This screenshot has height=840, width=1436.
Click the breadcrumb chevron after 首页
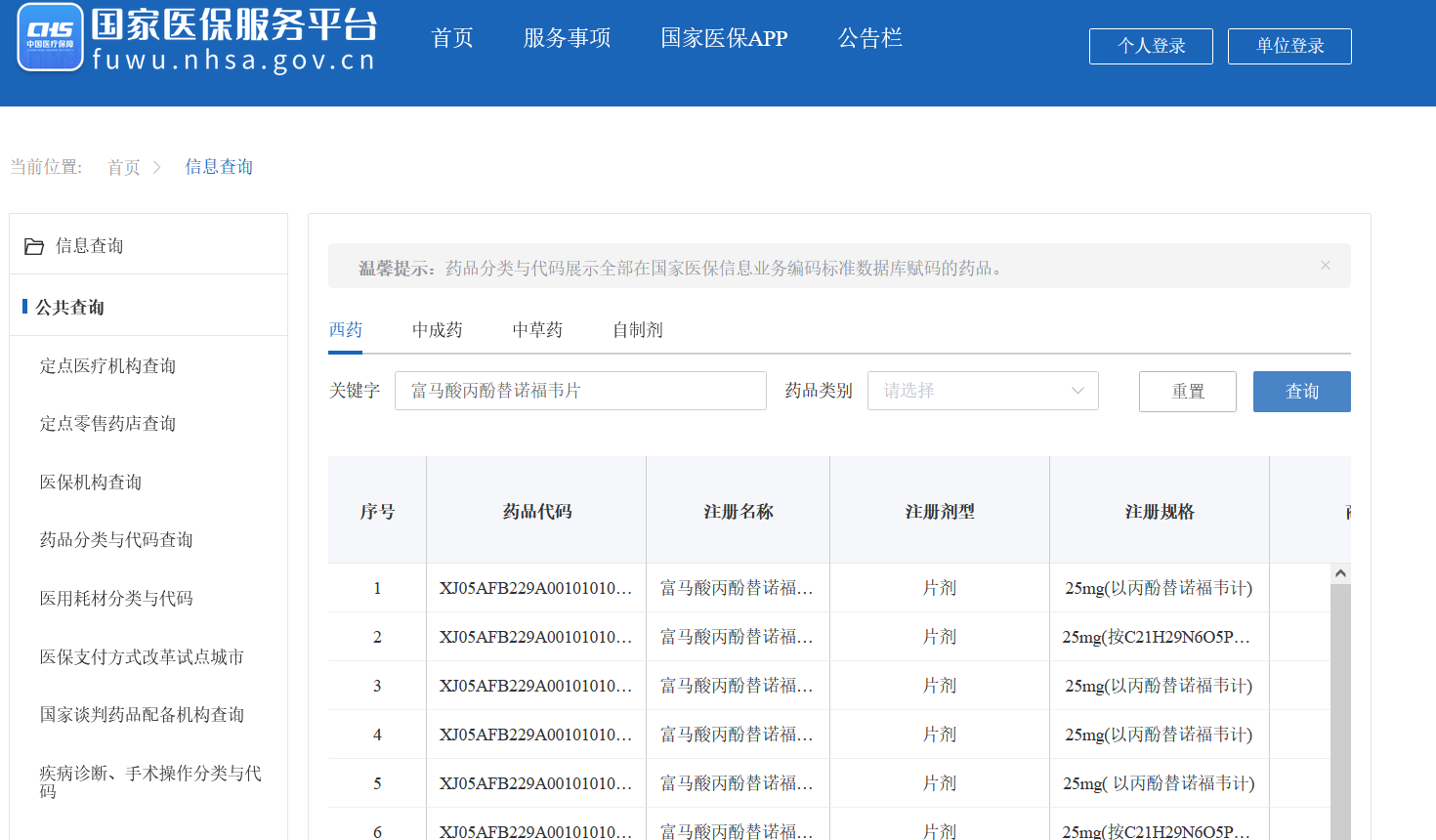156,167
